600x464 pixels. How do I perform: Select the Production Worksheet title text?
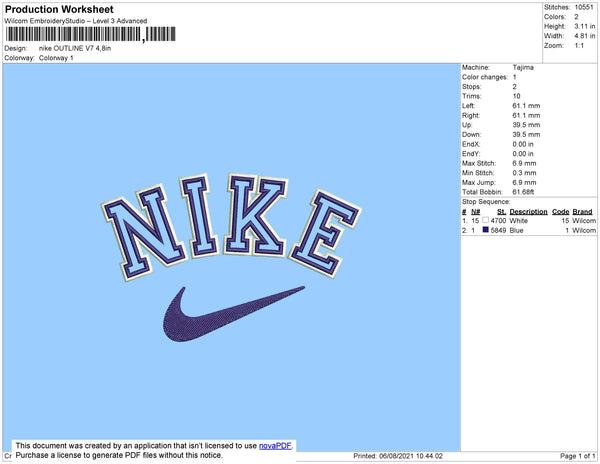click(59, 10)
